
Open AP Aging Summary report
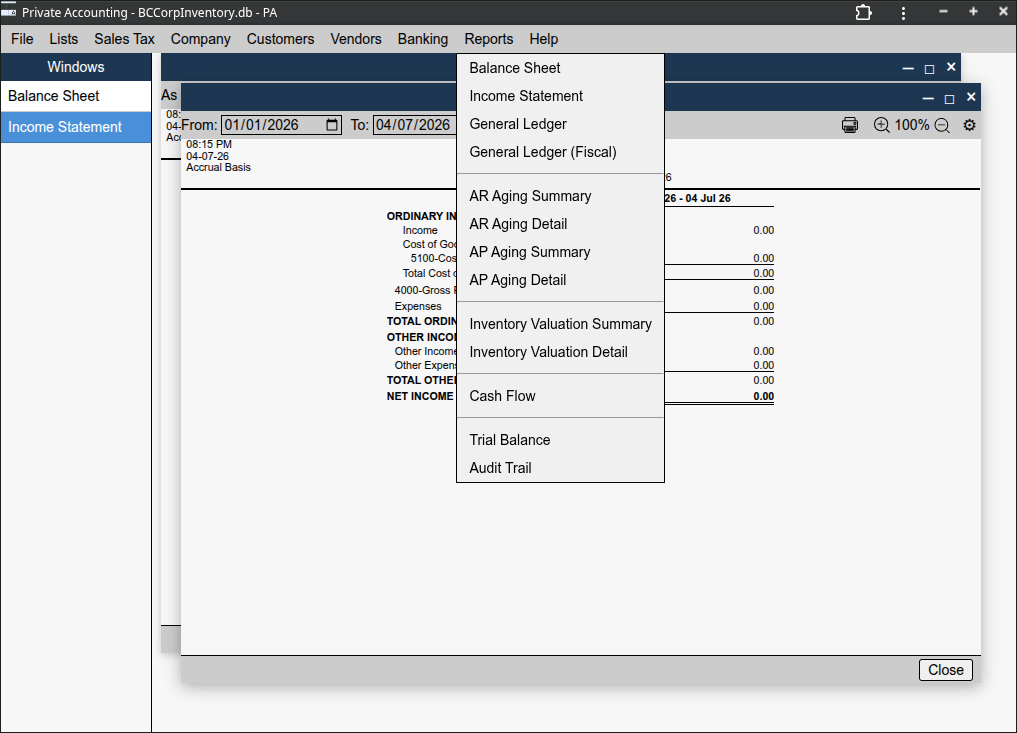coord(560,252)
